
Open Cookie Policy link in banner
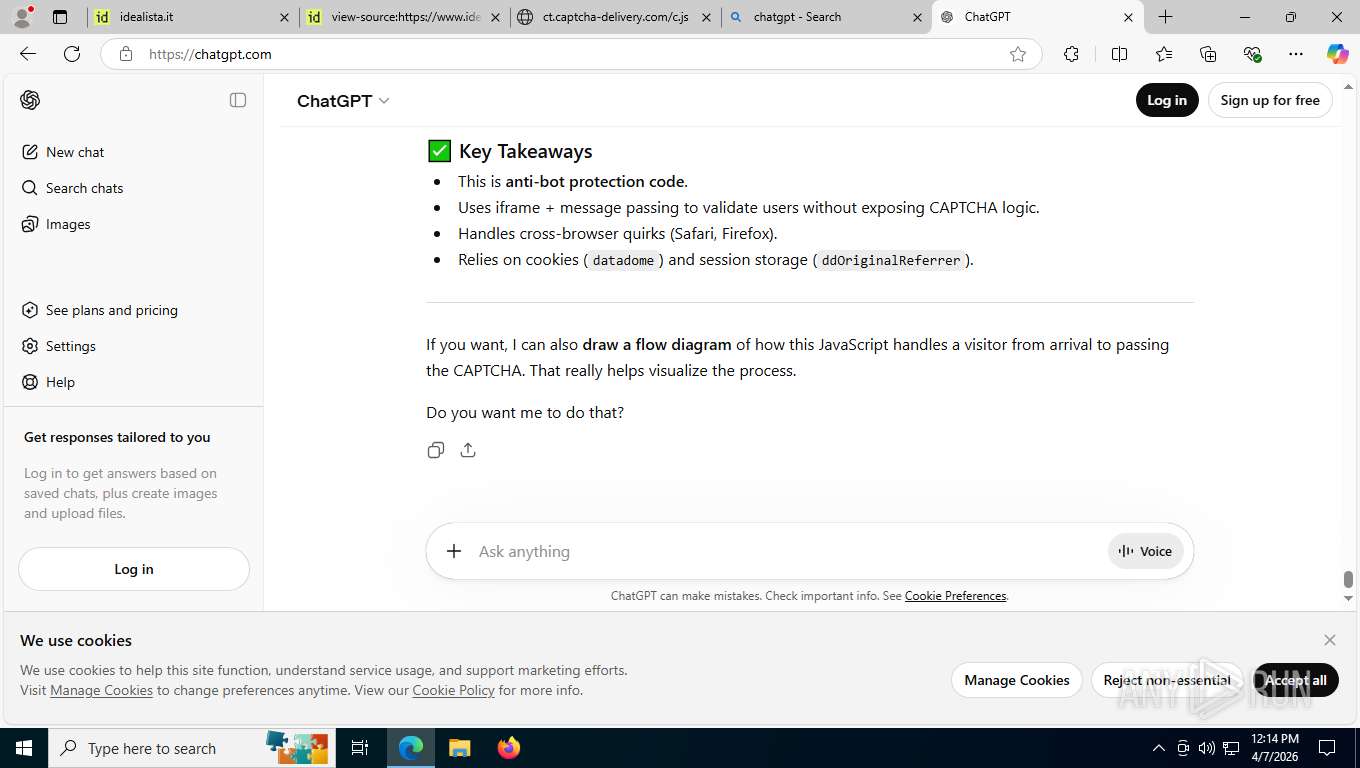coord(453,690)
